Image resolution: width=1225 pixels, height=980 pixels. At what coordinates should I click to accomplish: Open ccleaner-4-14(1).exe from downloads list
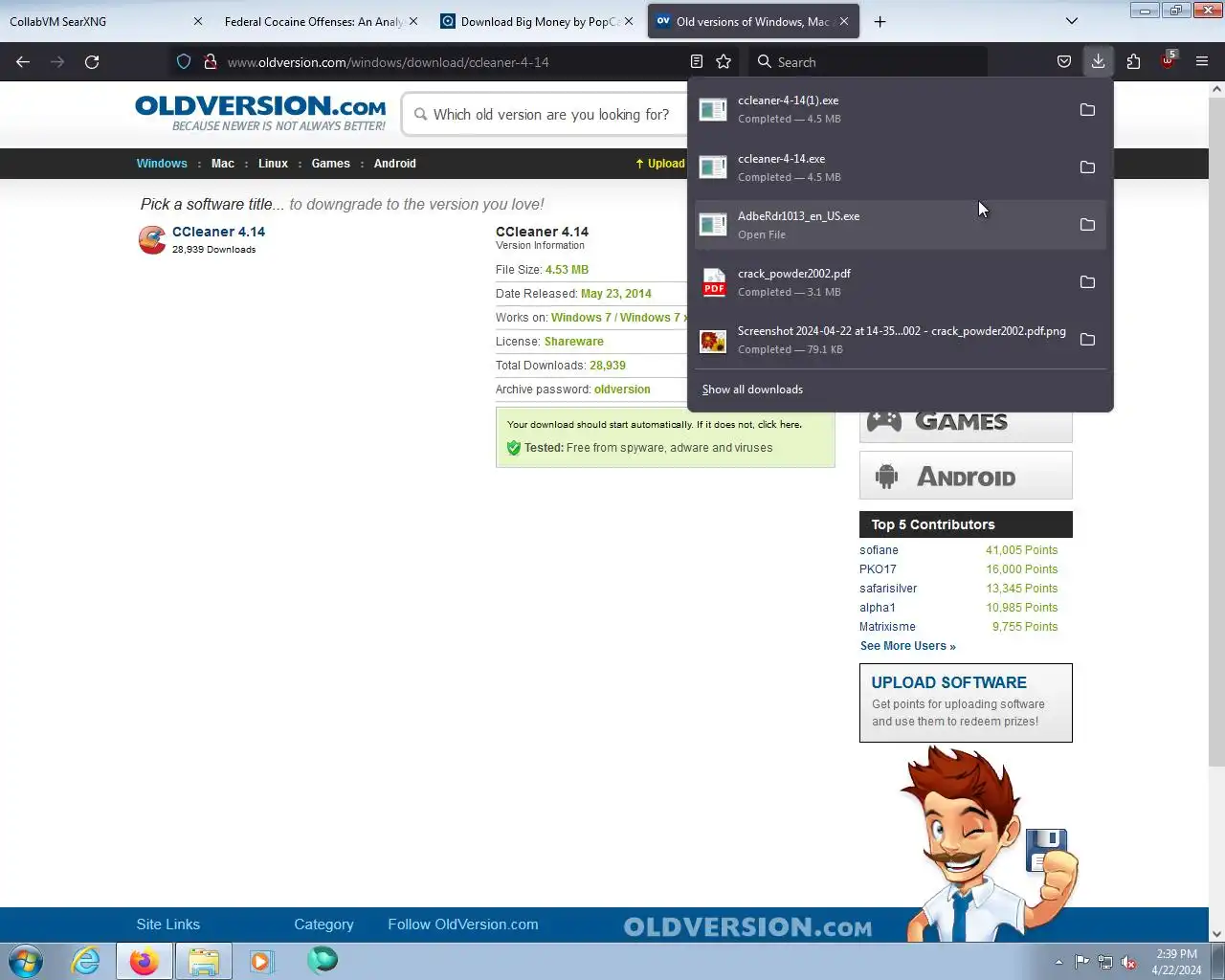click(880, 109)
